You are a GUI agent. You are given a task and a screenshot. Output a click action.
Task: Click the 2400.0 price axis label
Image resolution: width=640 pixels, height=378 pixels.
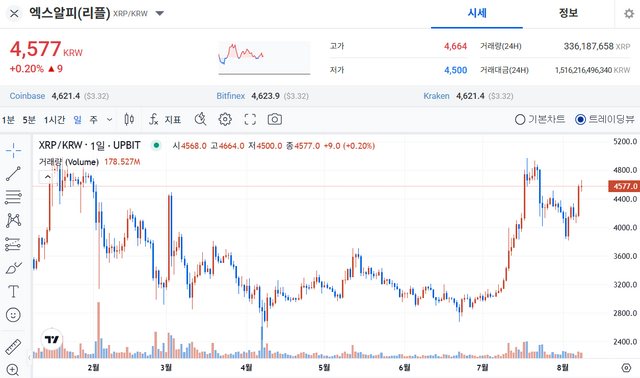pos(625,341)
